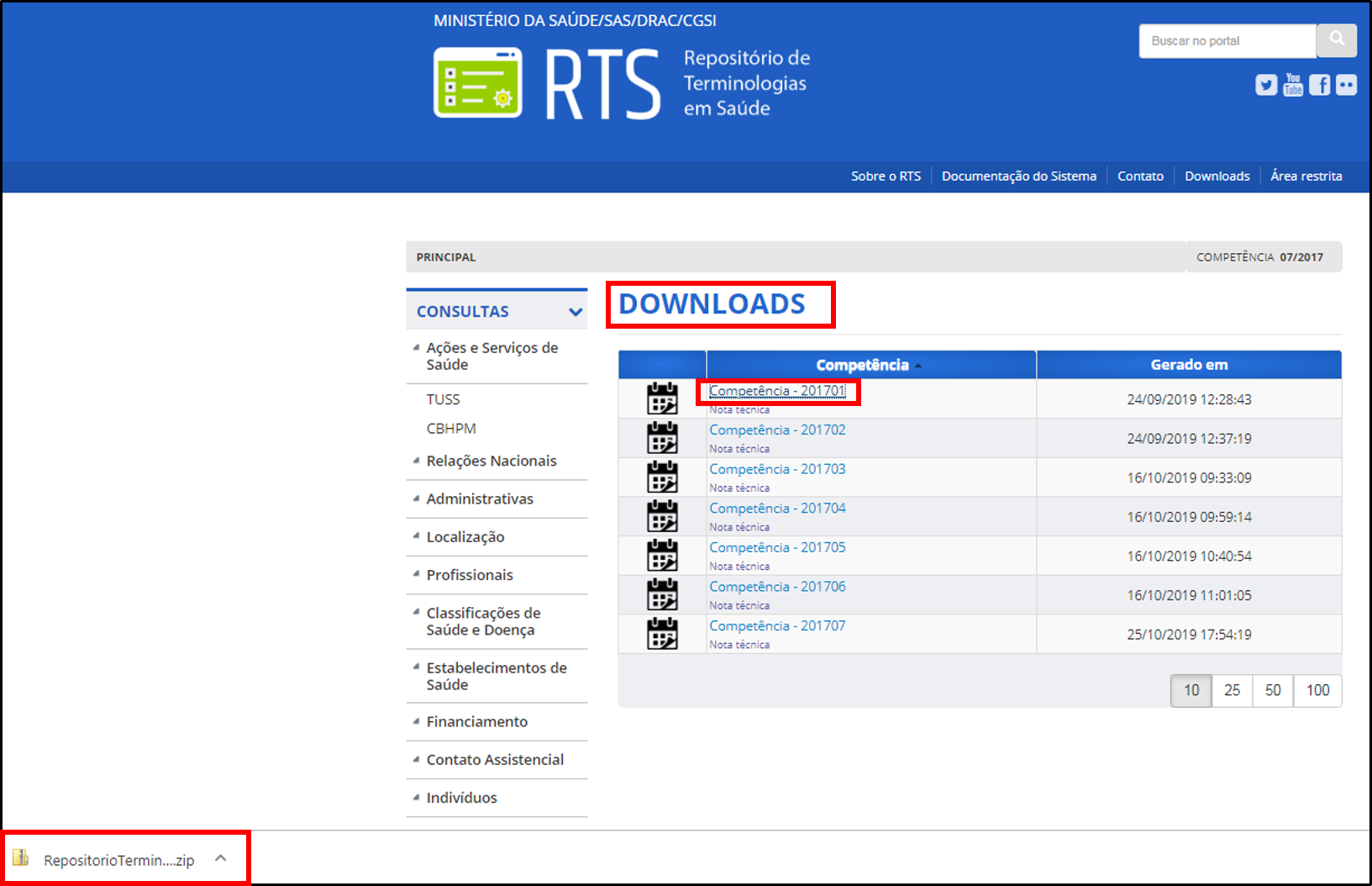1372x886 pixels.
Task: Open the Flickr social icon
Action: (1346, 85)
